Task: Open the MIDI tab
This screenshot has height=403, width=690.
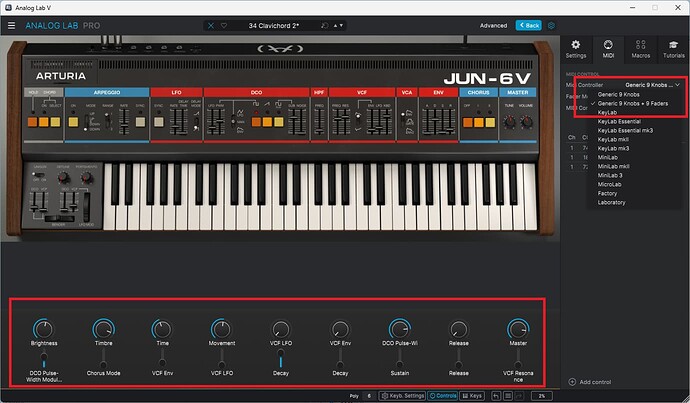Action: point(608,49)
